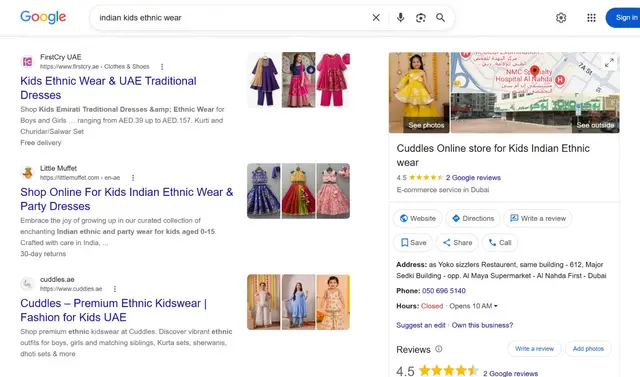Click Write a review button near Directions

(x=538, y=218)
